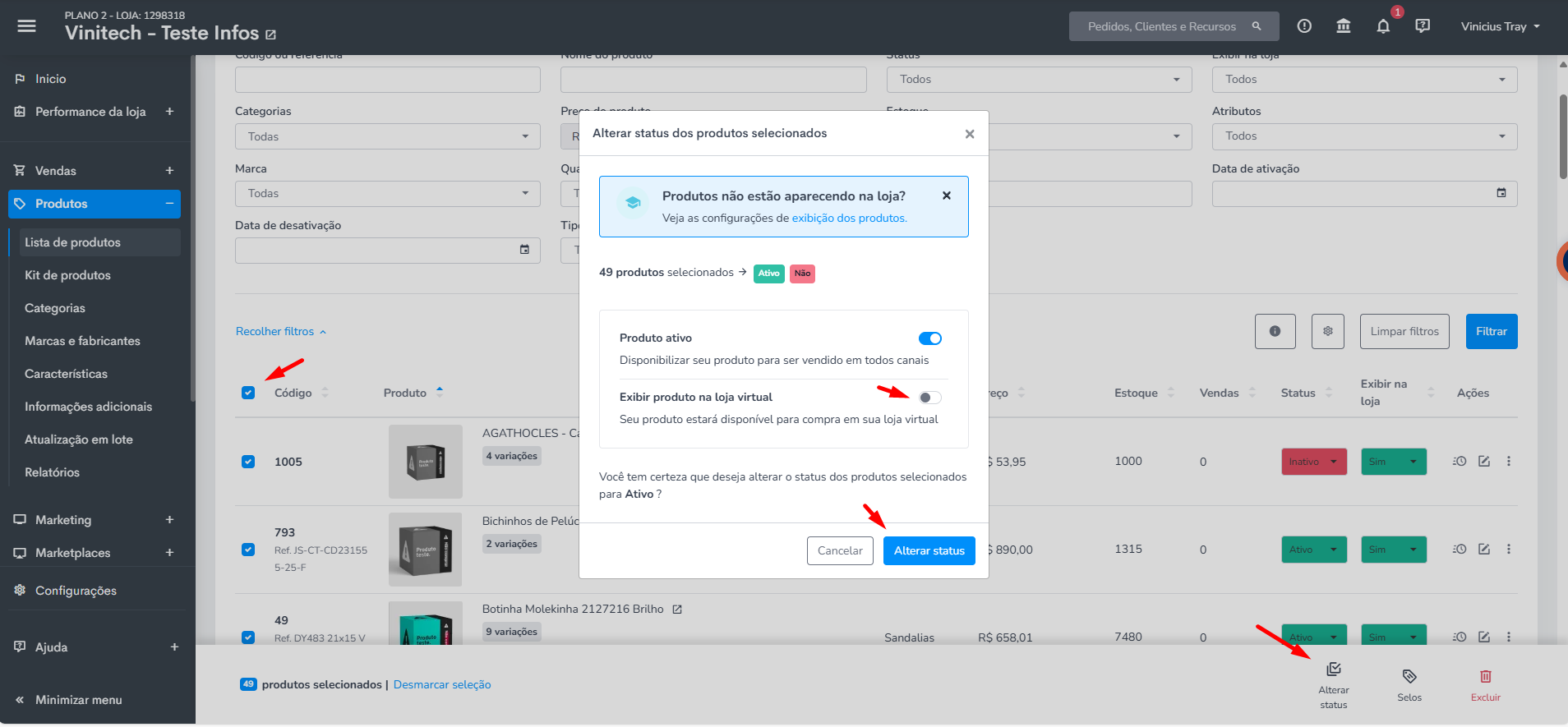
Task: Open the hamburger menu icon
Action: coord(26,26)
